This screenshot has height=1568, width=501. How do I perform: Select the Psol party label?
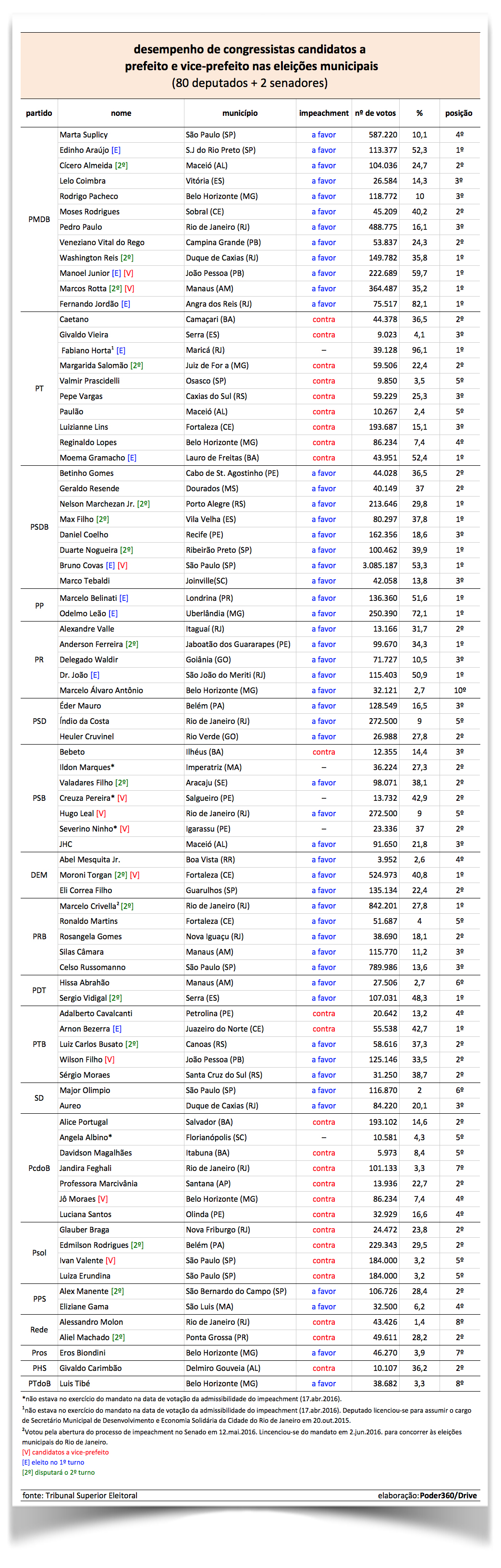tap(39, 1253)
